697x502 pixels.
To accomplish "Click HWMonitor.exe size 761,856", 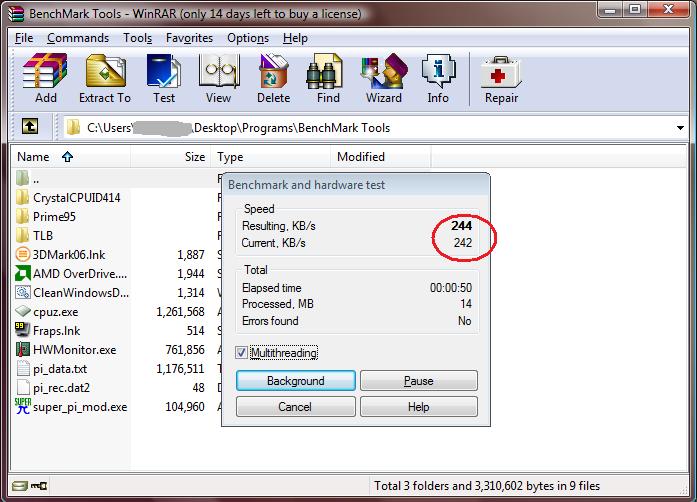I will 185,349.
